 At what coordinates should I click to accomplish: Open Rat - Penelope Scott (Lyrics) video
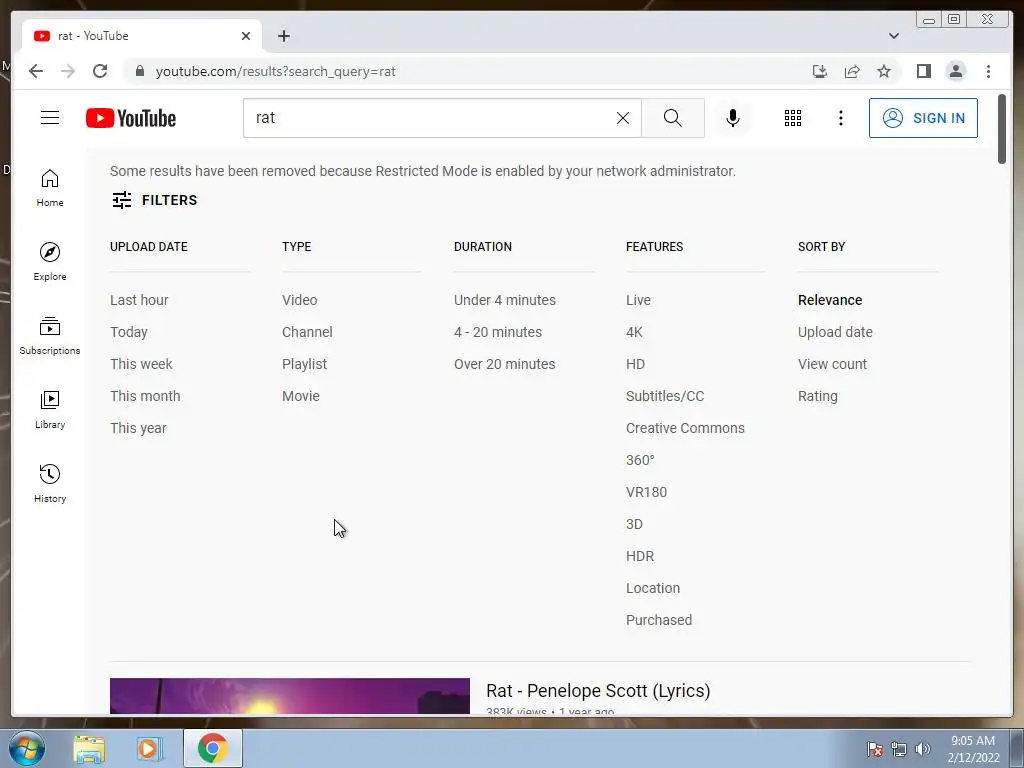click(x=598, y=691)
